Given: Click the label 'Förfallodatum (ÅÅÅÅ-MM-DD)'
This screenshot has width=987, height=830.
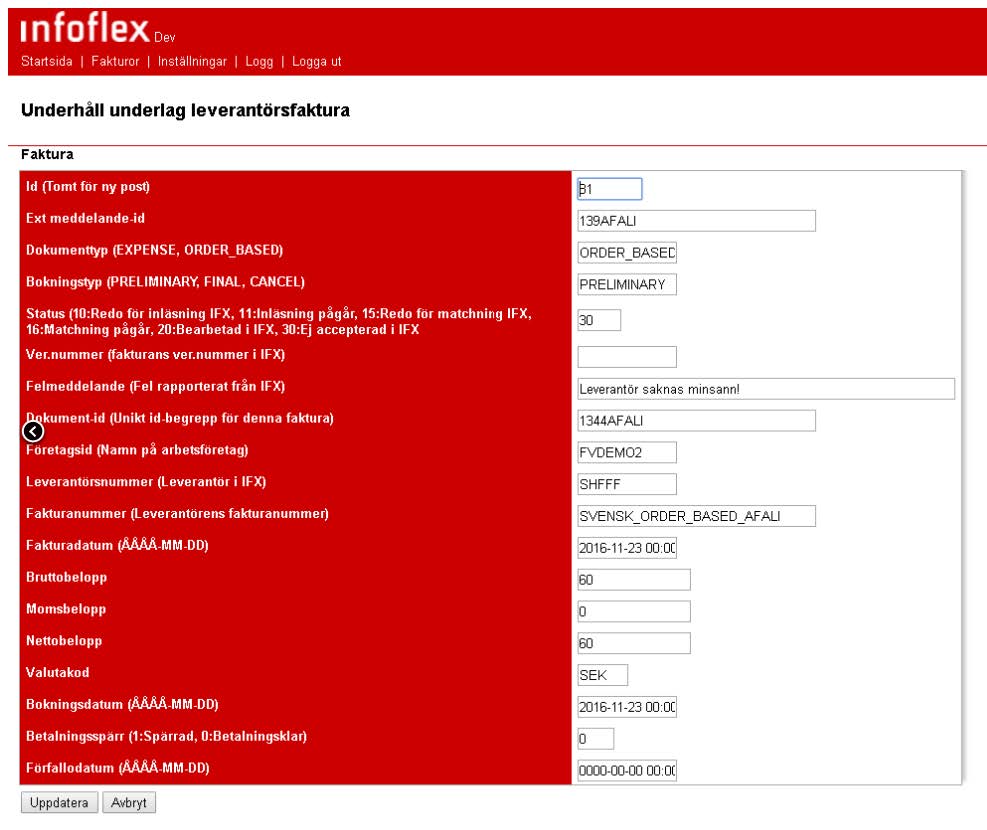Looking at the screenshot, I should (118, 768).
